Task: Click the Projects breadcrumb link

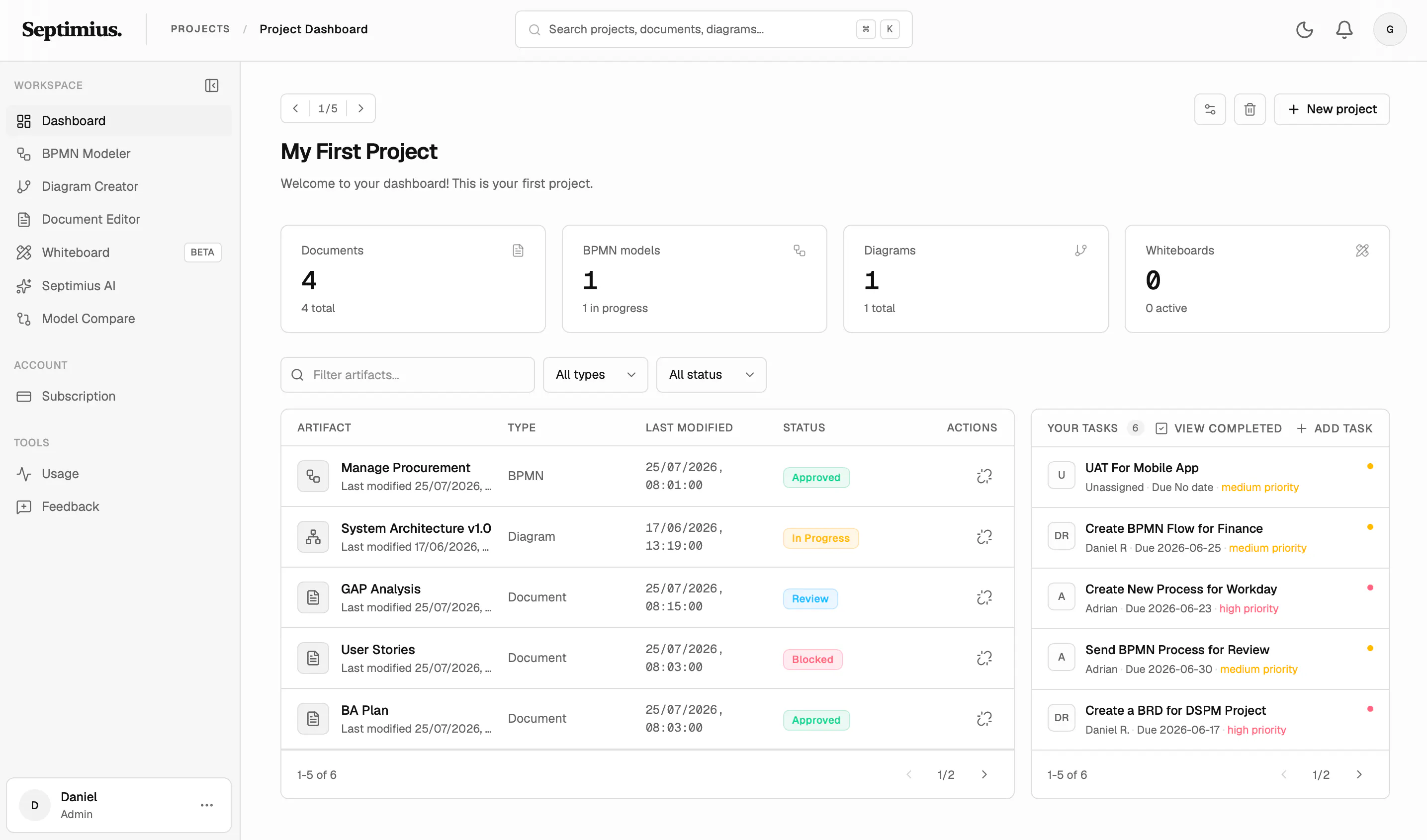Action: pyautogui.click(x=200, y=29)
